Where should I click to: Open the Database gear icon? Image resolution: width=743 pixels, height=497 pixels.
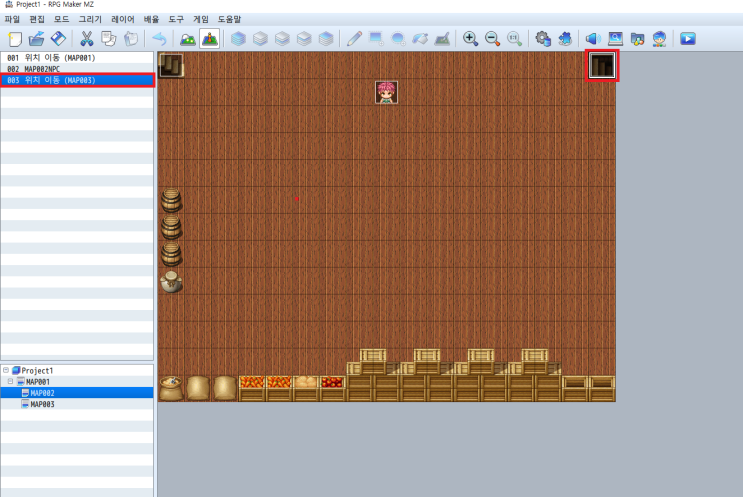(x=543, y=39)
